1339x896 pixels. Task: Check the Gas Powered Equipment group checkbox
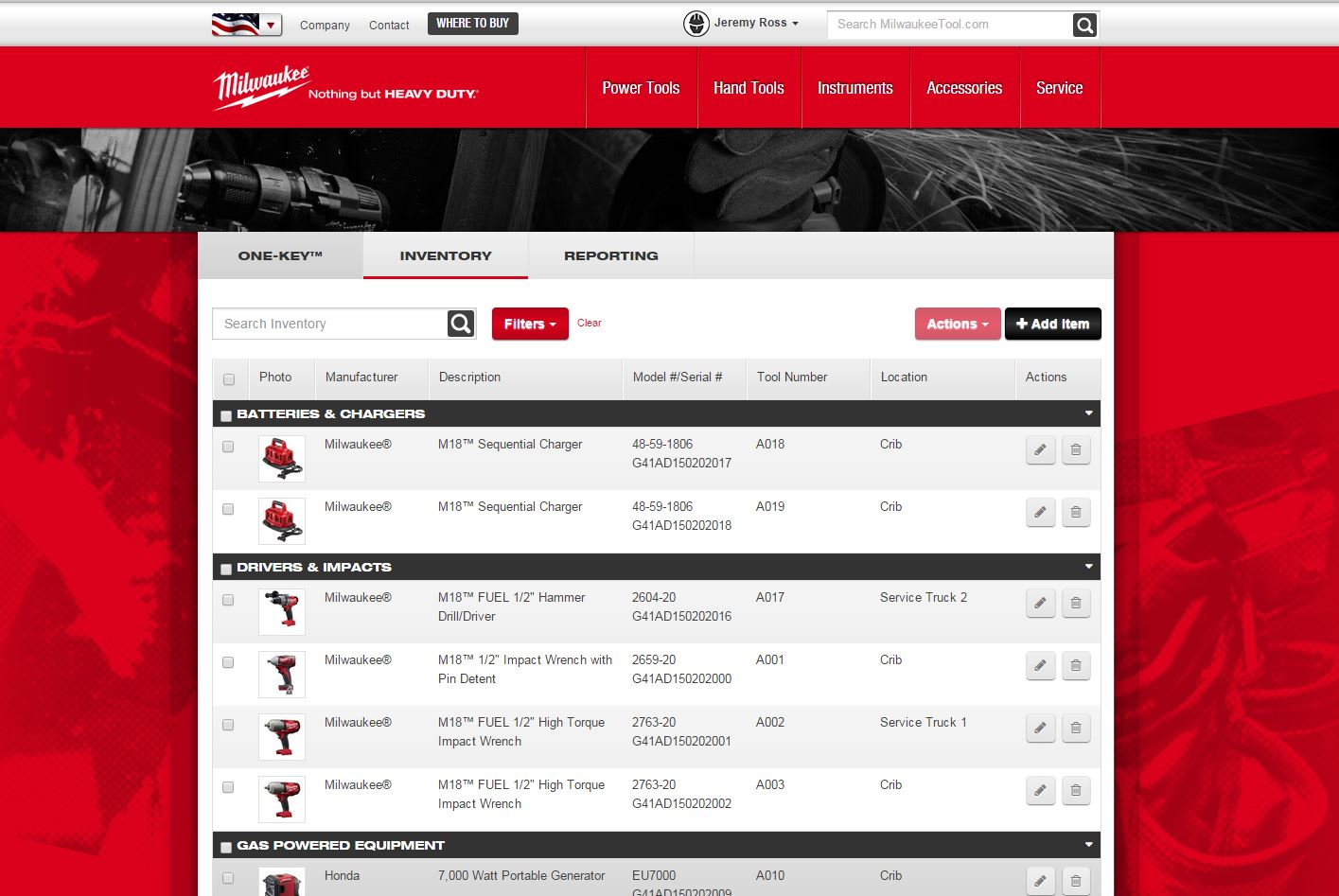click(x=225, y=847)
